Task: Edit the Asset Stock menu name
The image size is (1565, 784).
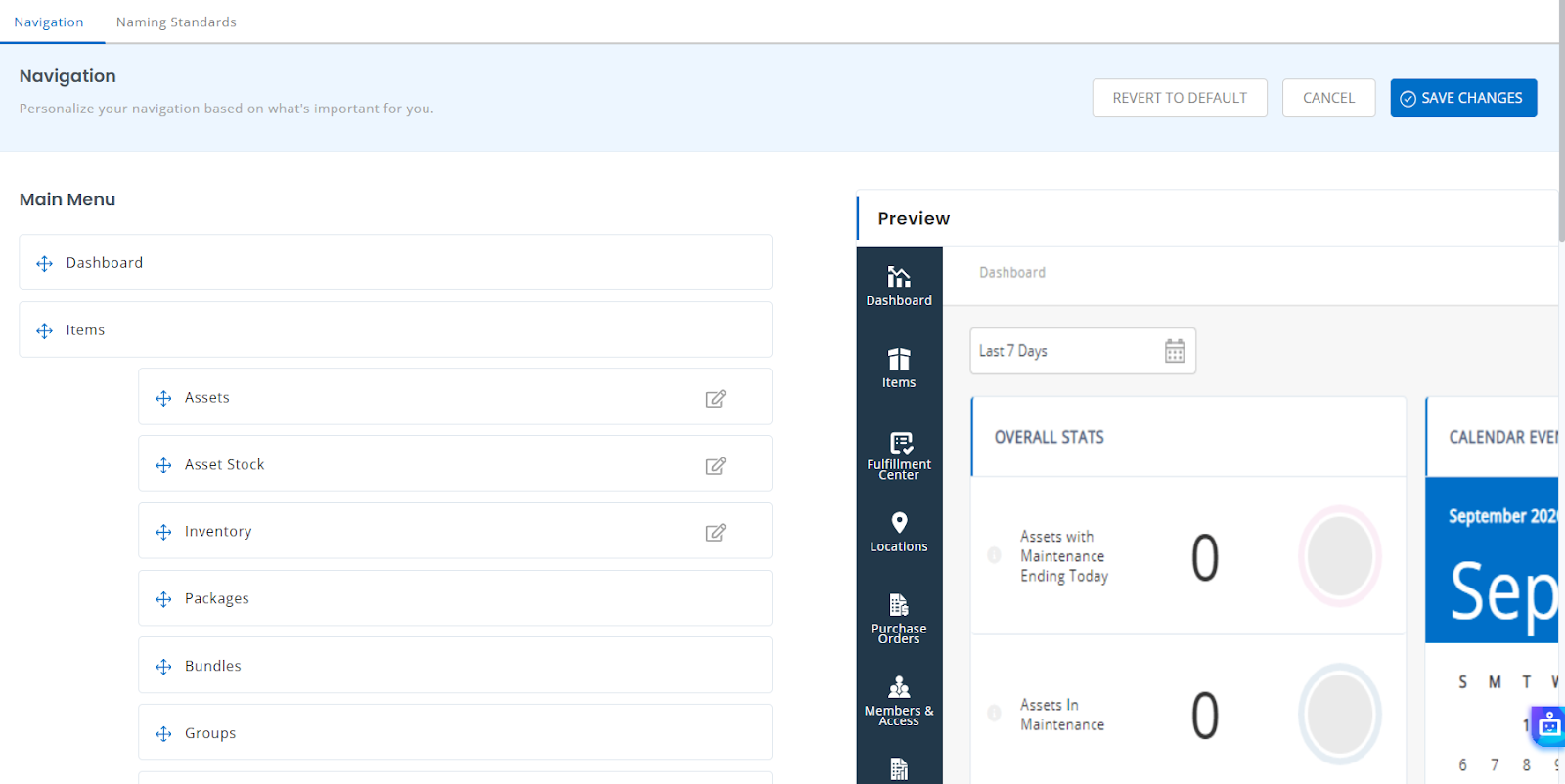Action: 716,466
